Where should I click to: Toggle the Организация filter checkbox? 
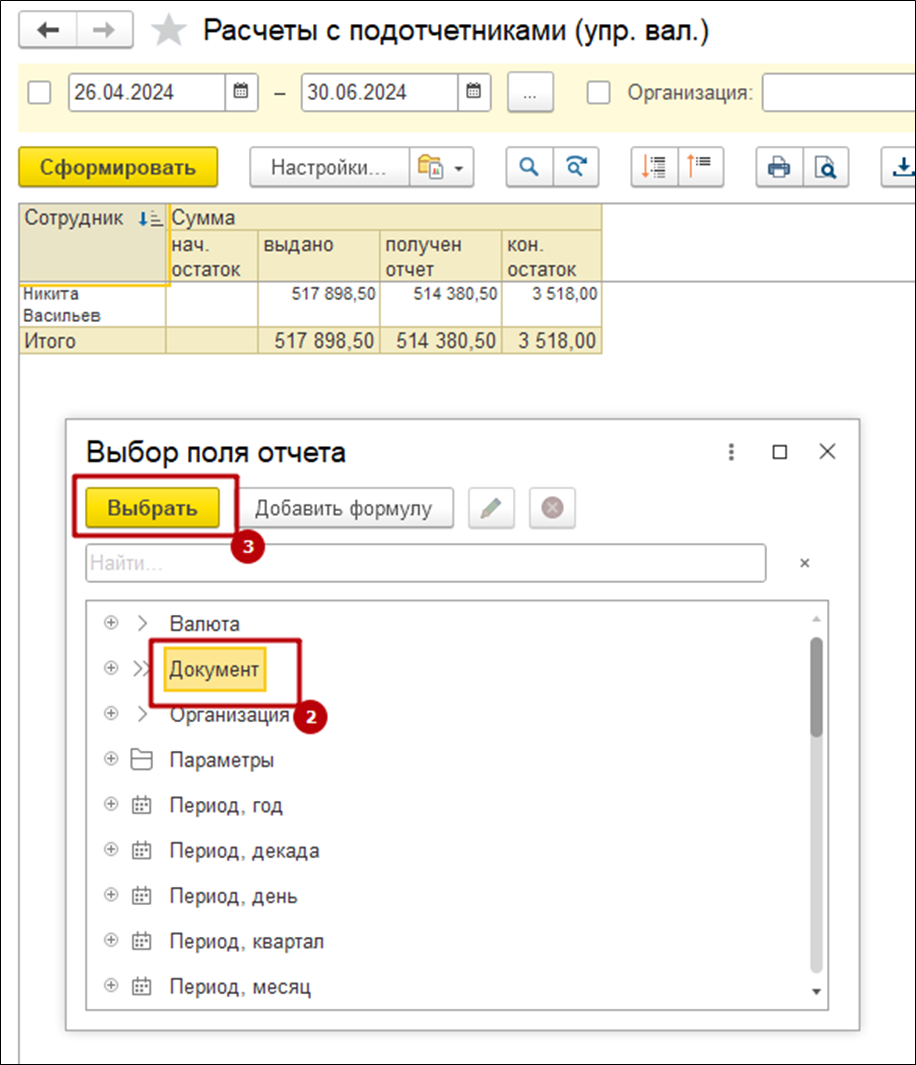point(598,93)
